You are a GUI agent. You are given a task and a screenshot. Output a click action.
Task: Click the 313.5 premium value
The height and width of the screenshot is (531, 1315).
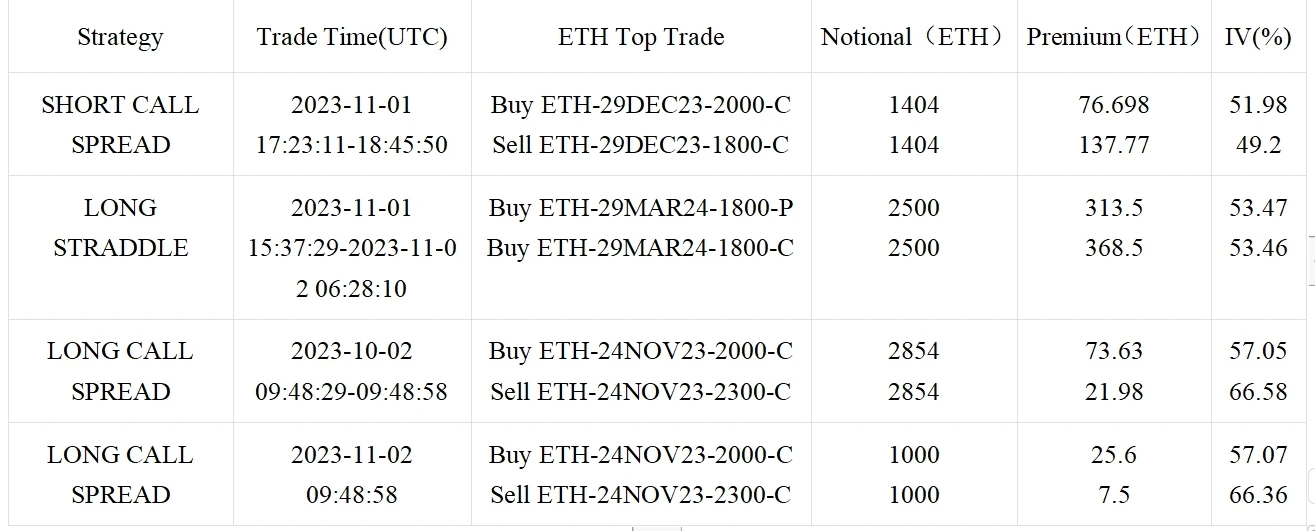pos(1114,208)
